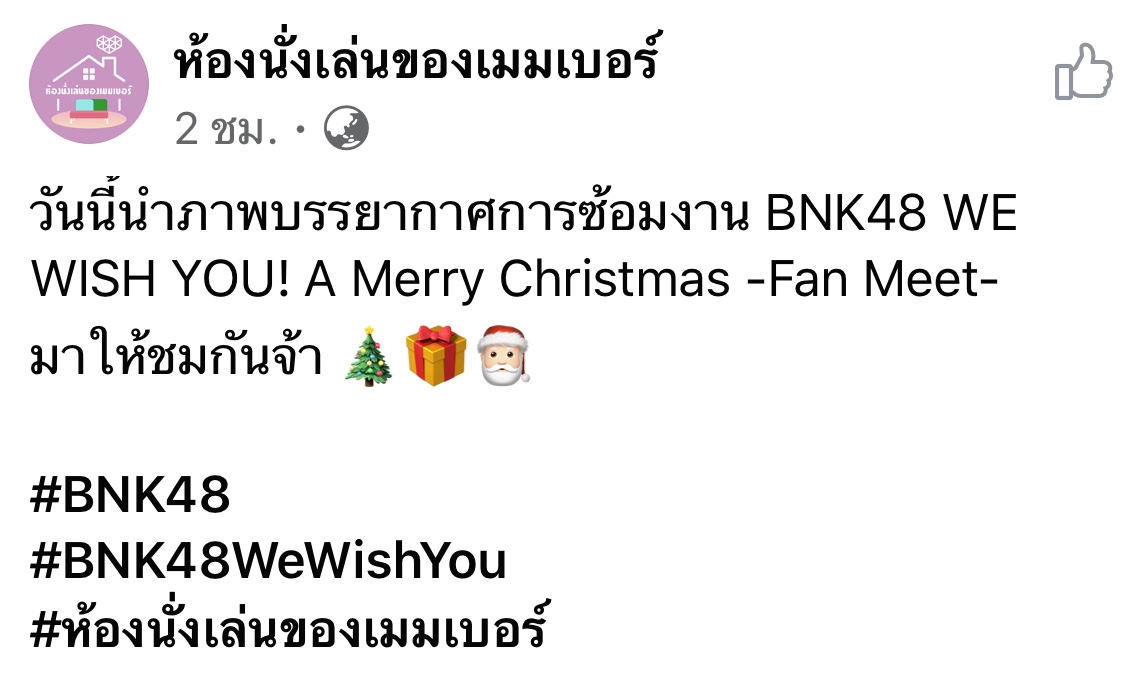The width and height of the screenshot is (1131, 685).
Task: Click the house outline in the avatar logo
Action: coord(89,67)
